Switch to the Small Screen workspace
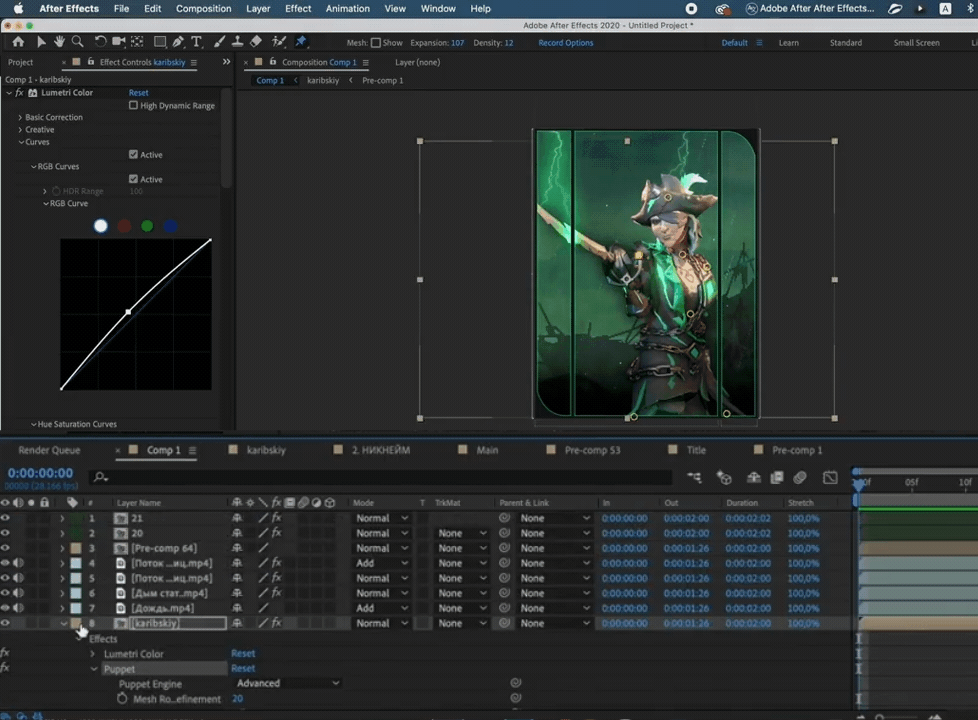978x720 pixels. pyautogui.click(x=916, y=43)
